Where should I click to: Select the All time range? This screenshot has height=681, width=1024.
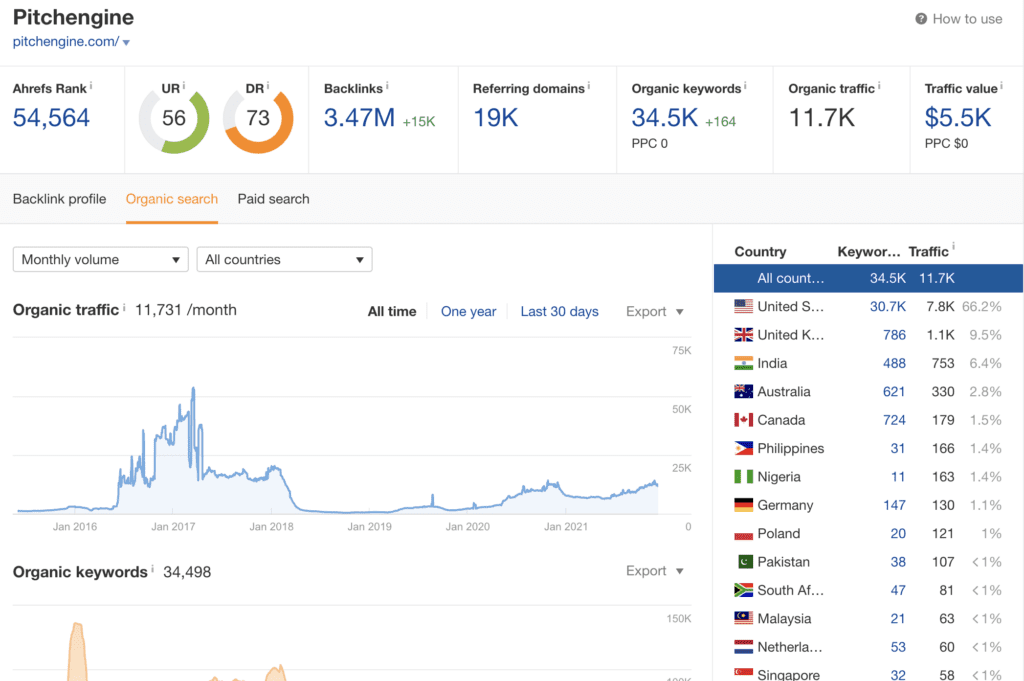(x=392, y=311)
